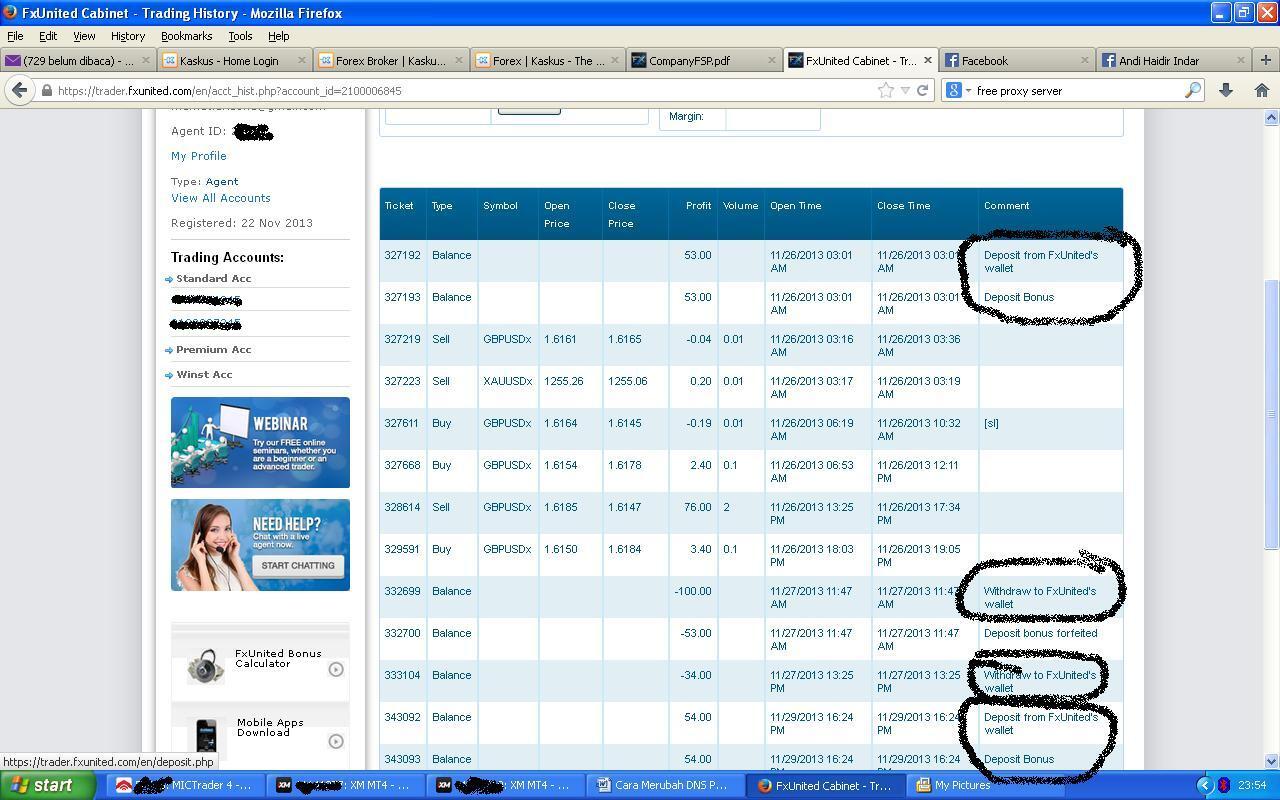This screenshot has height=800, width=1280.
Task: Reload the page with the refresh icon
Action: (923, 90)
